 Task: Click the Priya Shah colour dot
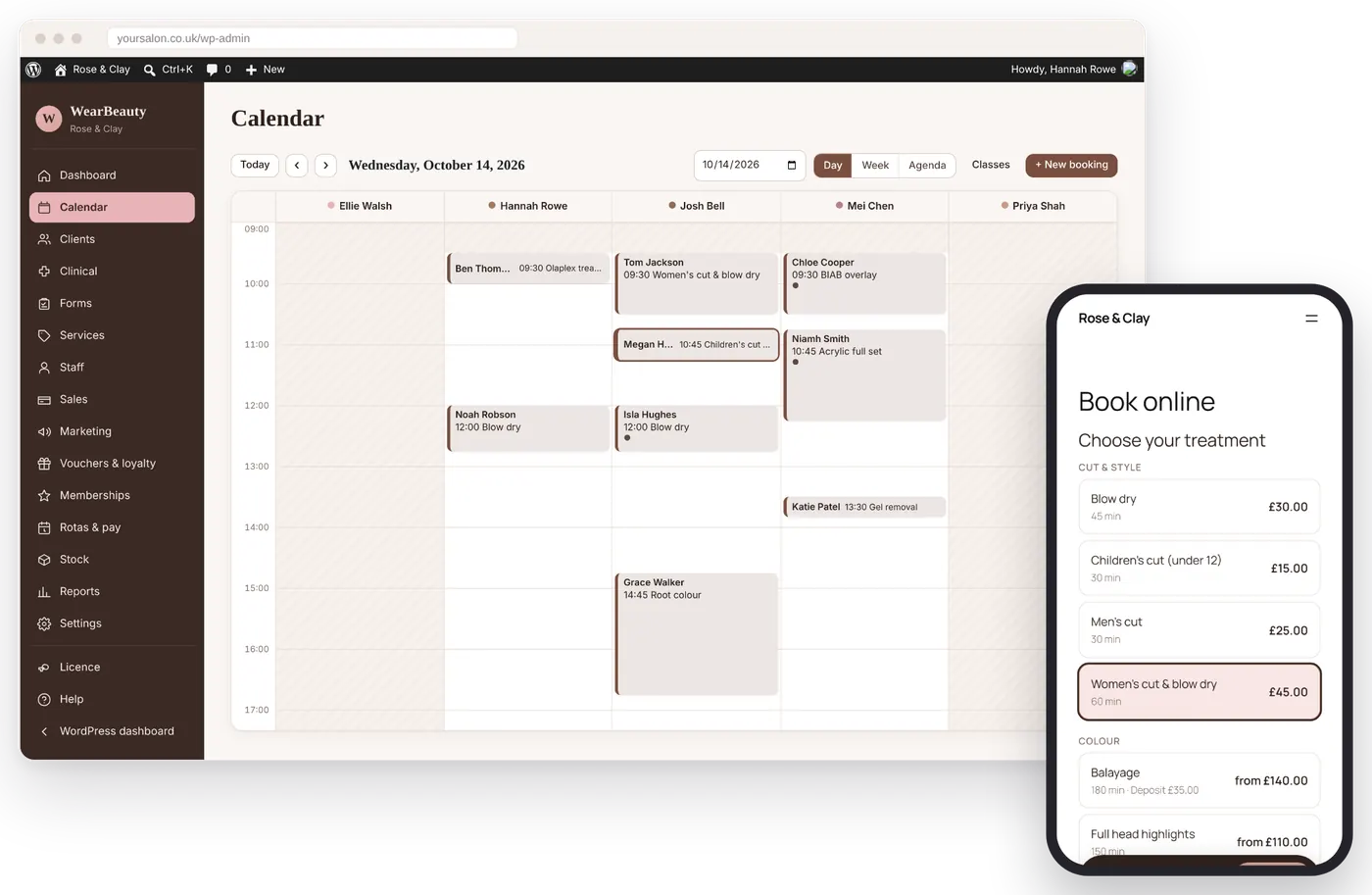point(1004,206)
